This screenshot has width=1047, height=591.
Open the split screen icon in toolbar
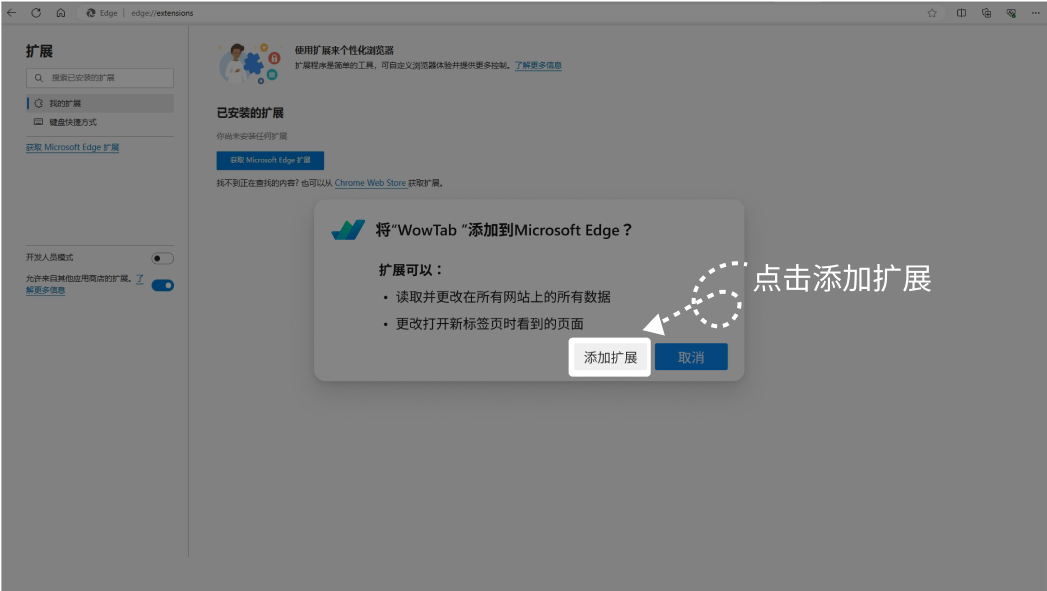[x=961, y=13]
